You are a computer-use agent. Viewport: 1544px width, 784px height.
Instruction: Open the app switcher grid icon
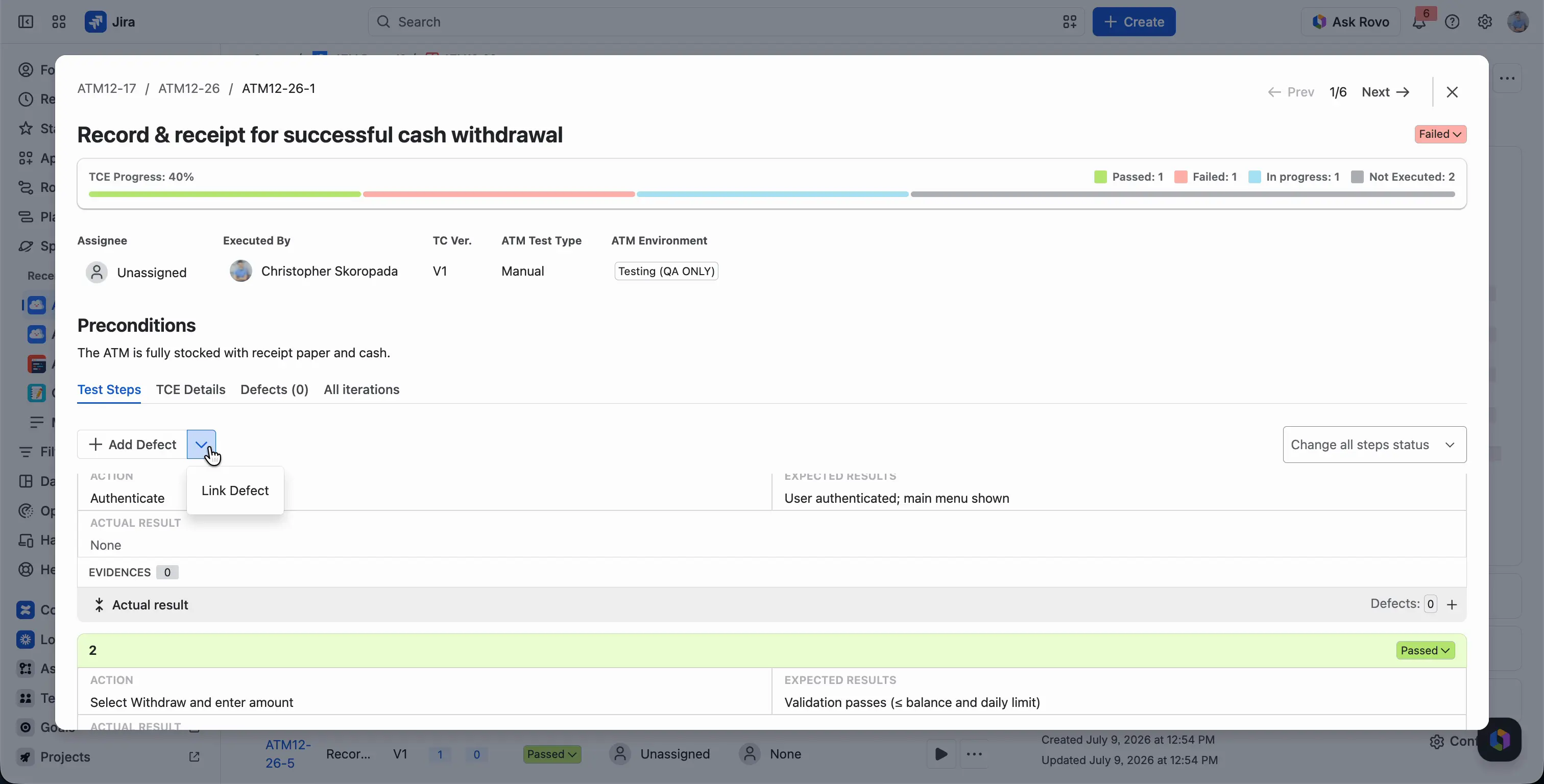coord(59,22)
